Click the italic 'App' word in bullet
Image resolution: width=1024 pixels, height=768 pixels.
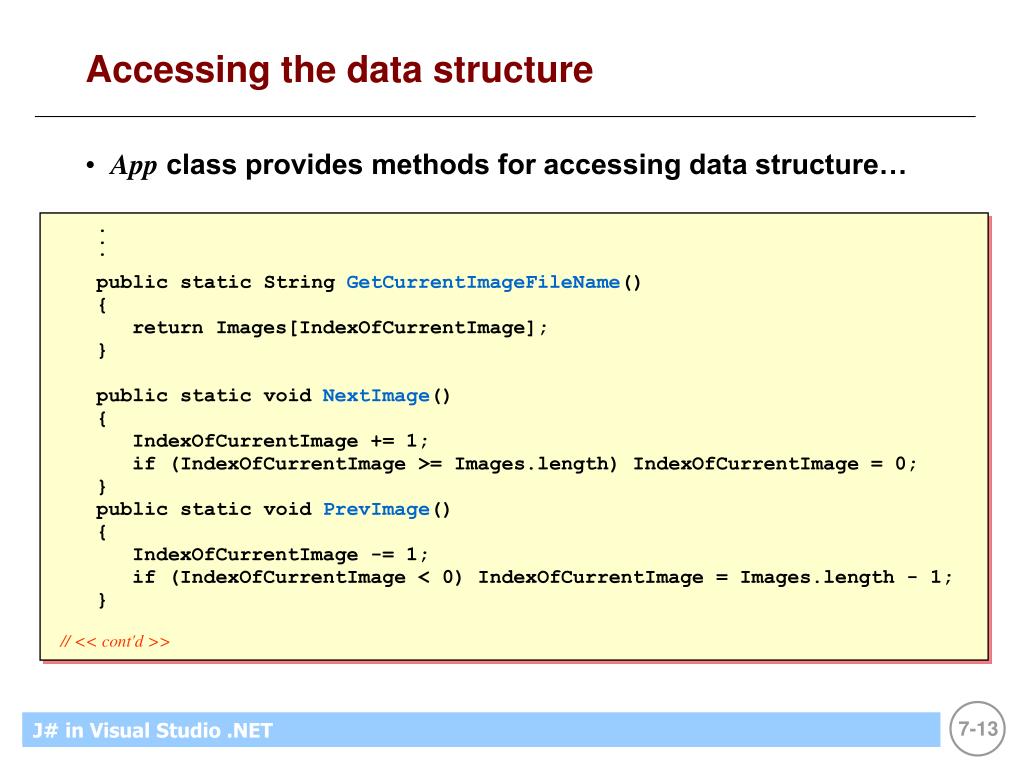[133, 166]
